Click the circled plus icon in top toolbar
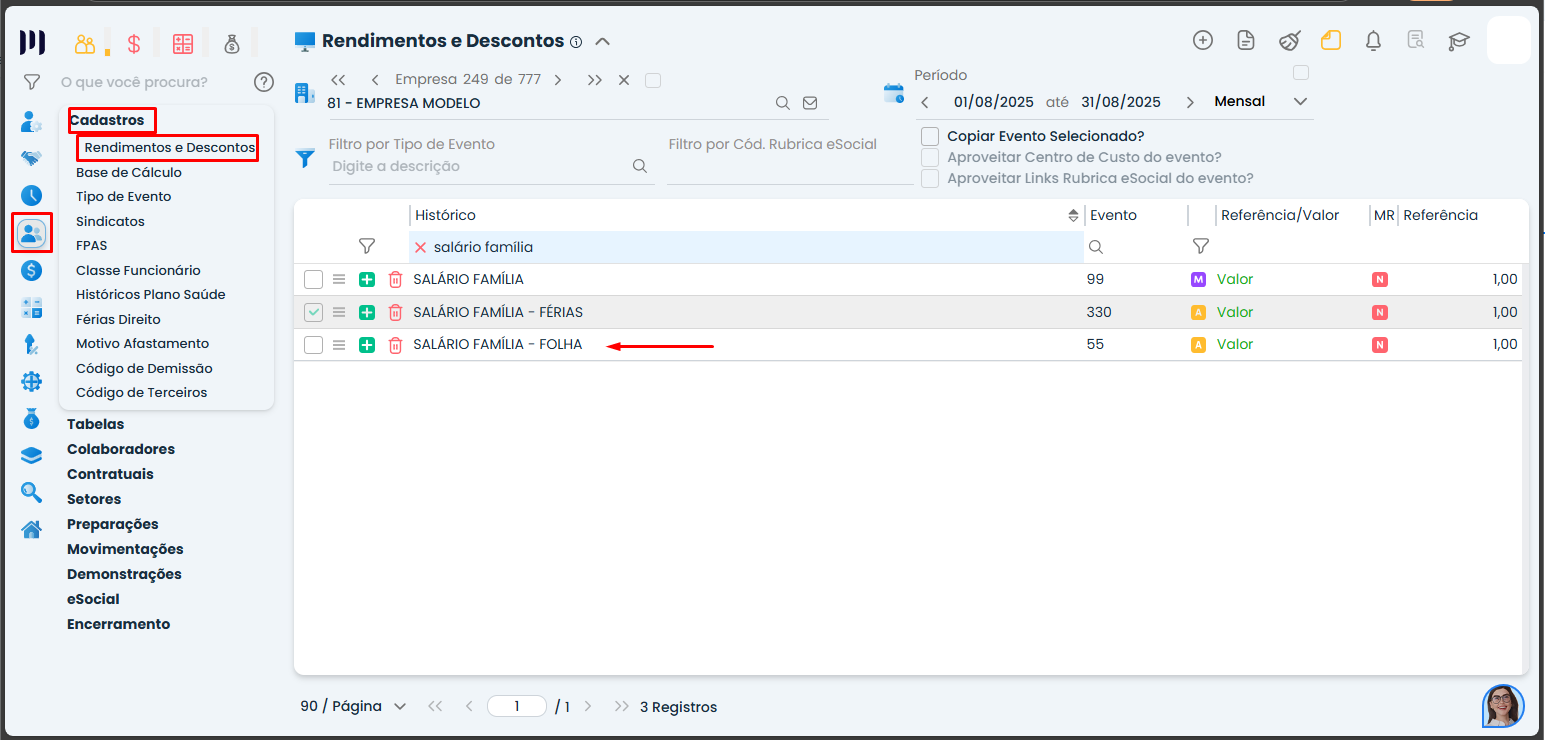The image size is (1545, 740). [x=1203, y=40]
